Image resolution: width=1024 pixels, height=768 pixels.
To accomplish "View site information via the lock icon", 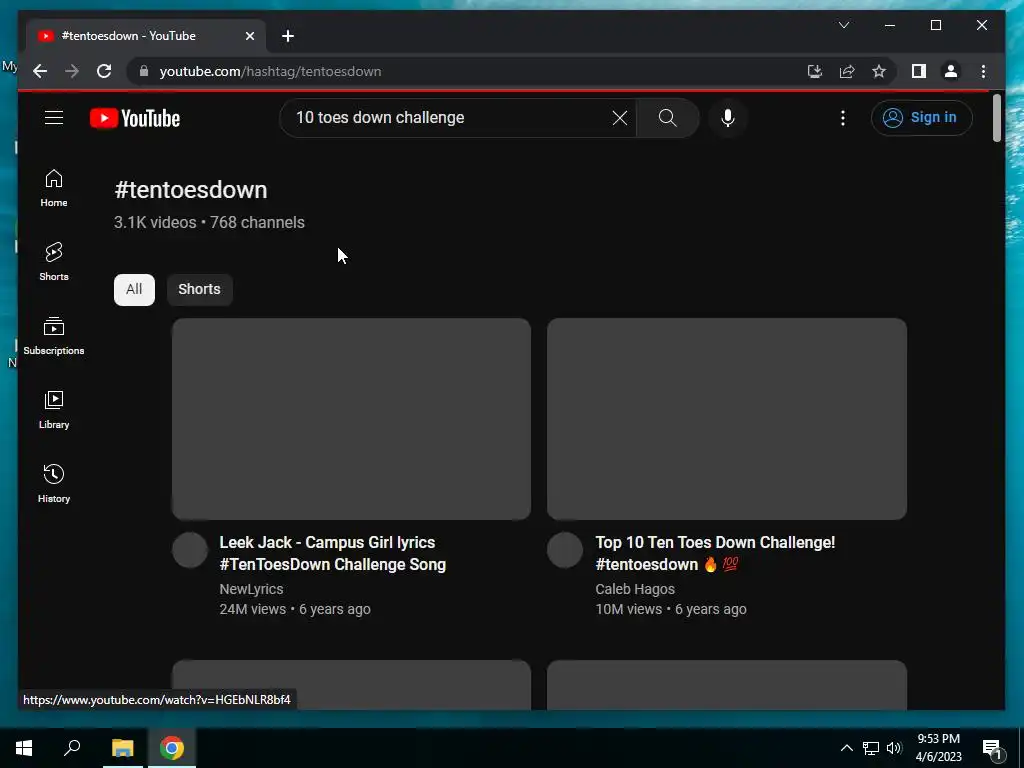I will tap(144, 71).
